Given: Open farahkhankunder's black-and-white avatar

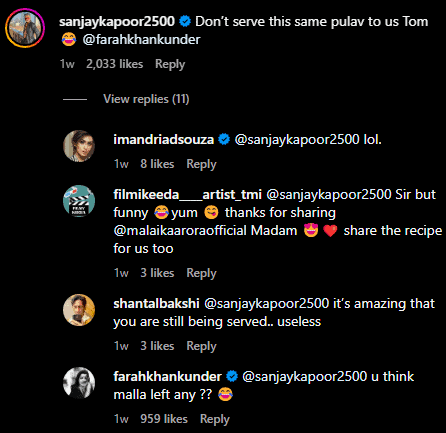Looking at the screenshot, I should tap(79, 383).
